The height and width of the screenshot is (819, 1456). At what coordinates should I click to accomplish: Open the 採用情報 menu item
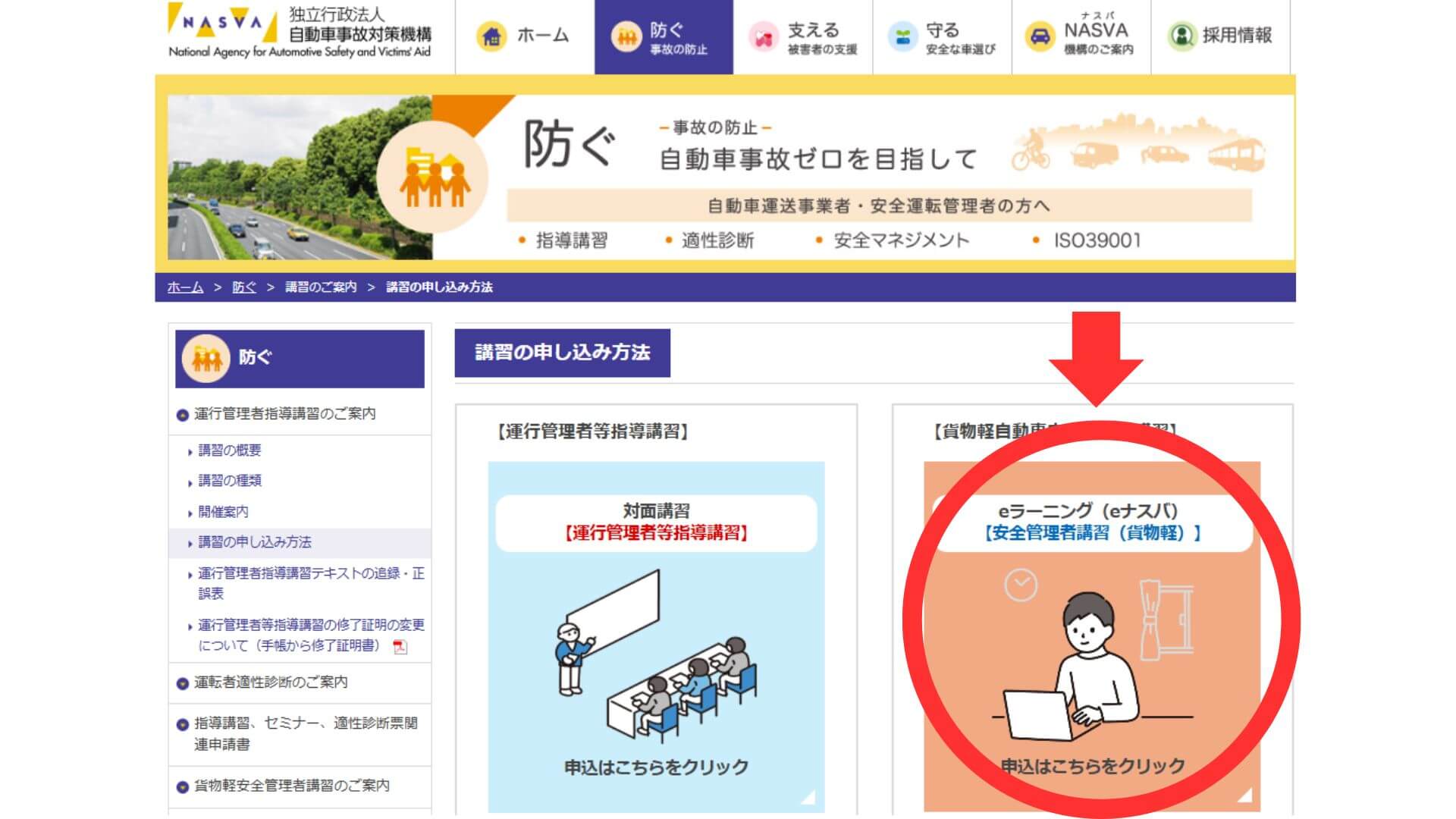pos(1220,36)
